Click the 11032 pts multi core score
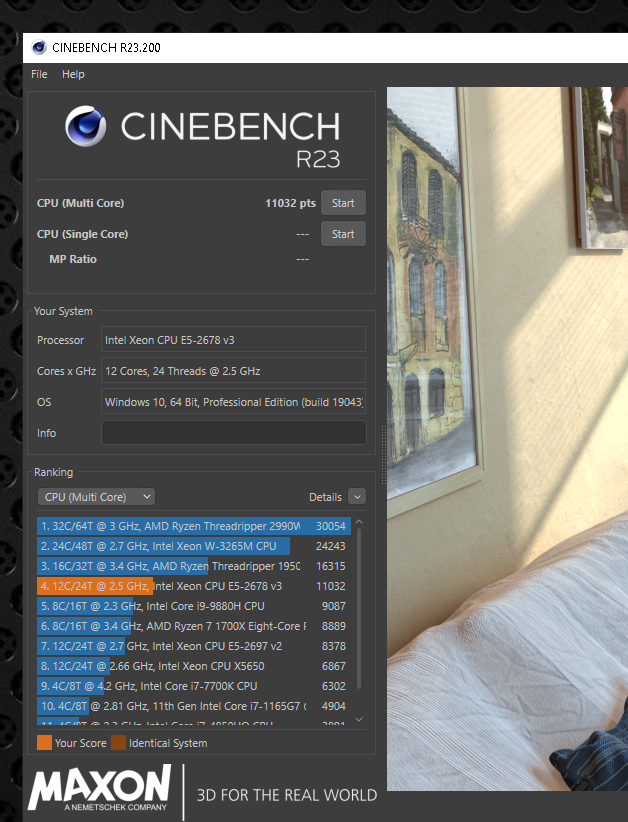628x822 pixels. 290,203
